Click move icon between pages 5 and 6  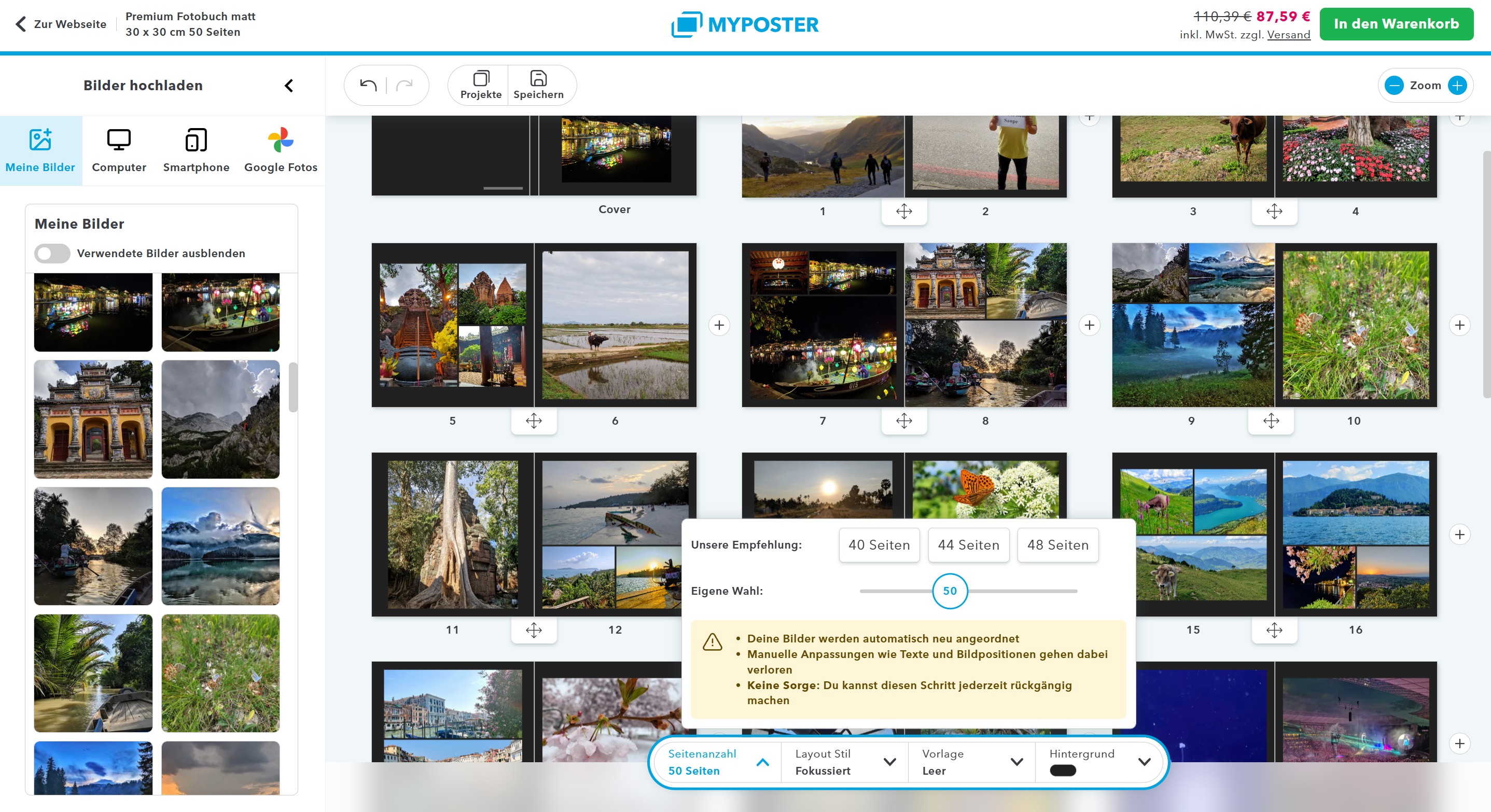(534, 421)
